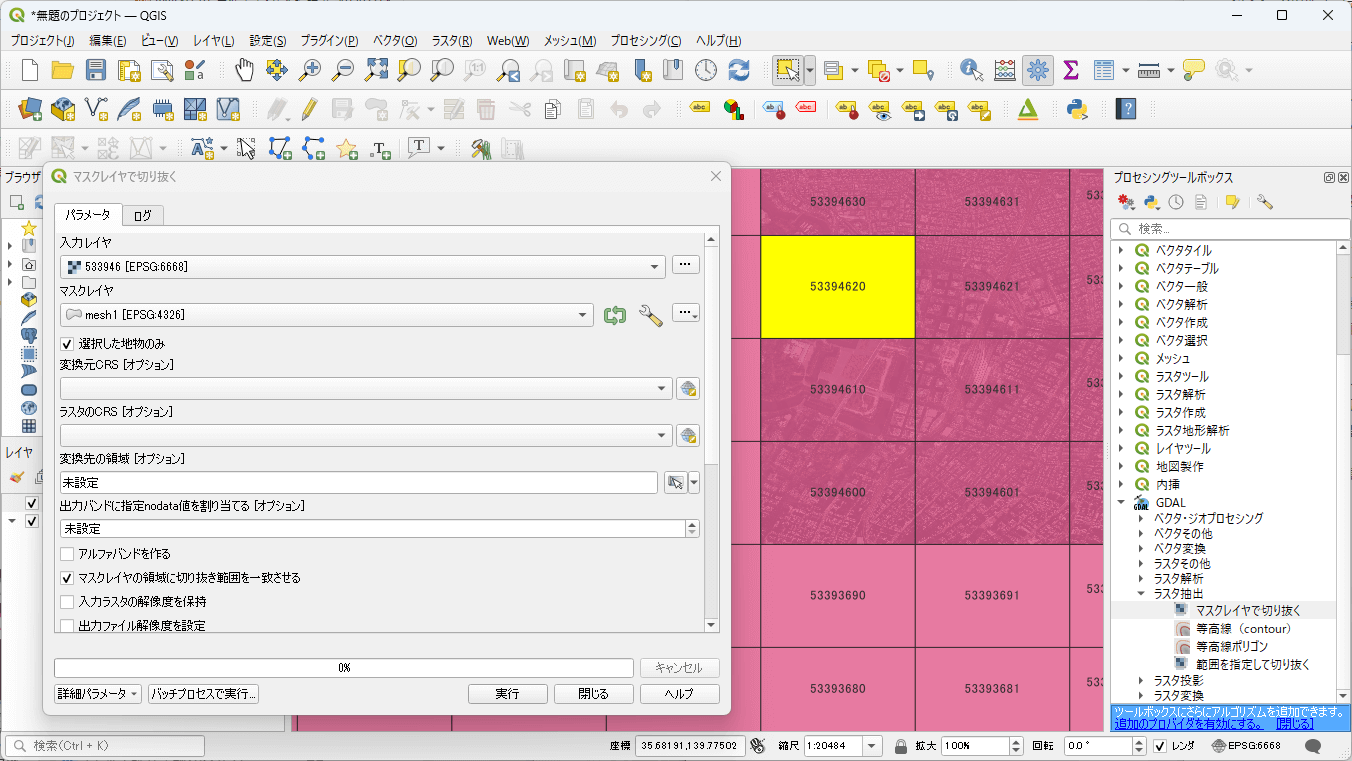The height and width of the screenshot is (761, 1352).
Task: Open the Statistical Summary sigma icon
Action: (1070, 70)
